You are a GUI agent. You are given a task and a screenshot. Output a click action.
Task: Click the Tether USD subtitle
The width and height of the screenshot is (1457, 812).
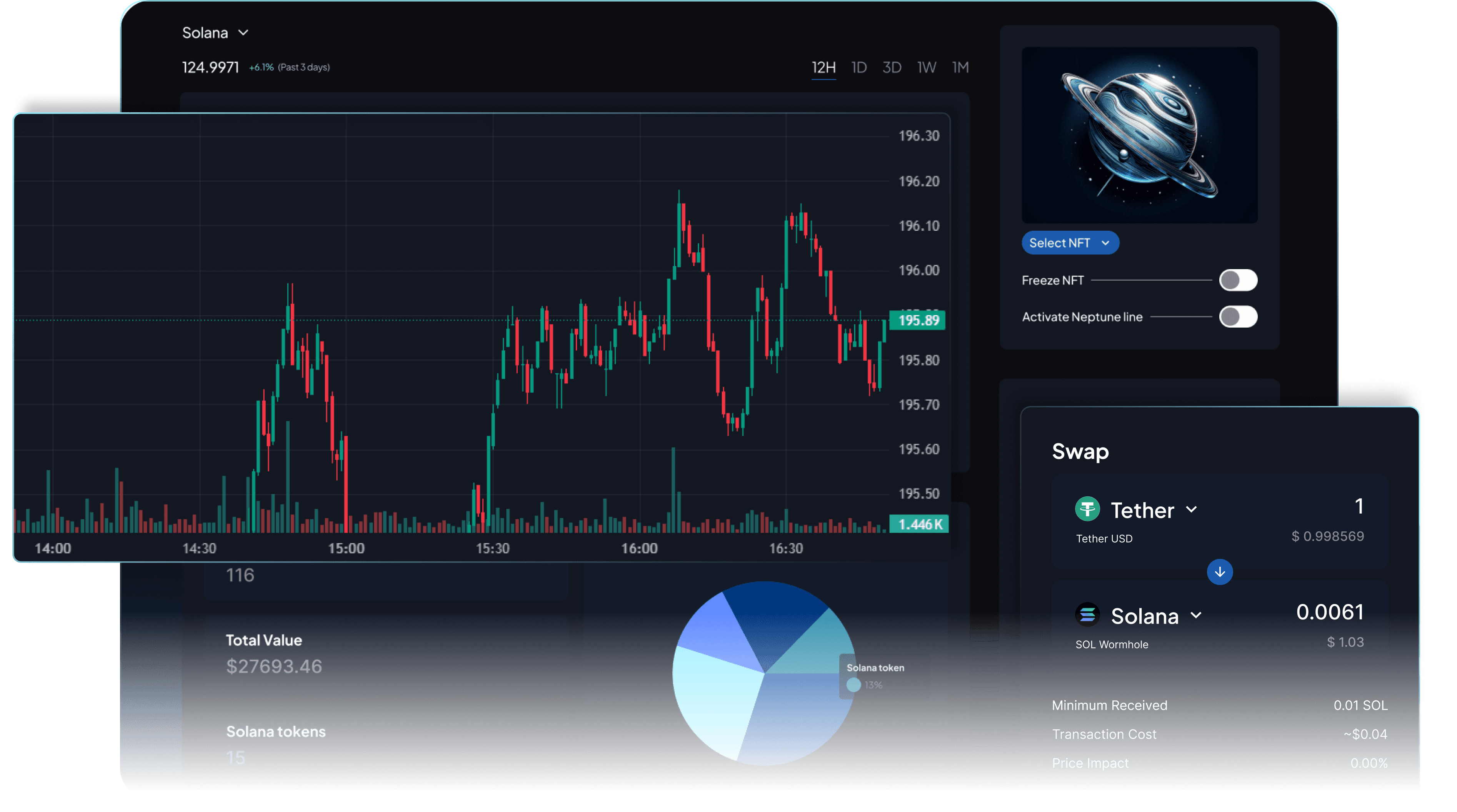[1104, 538]
